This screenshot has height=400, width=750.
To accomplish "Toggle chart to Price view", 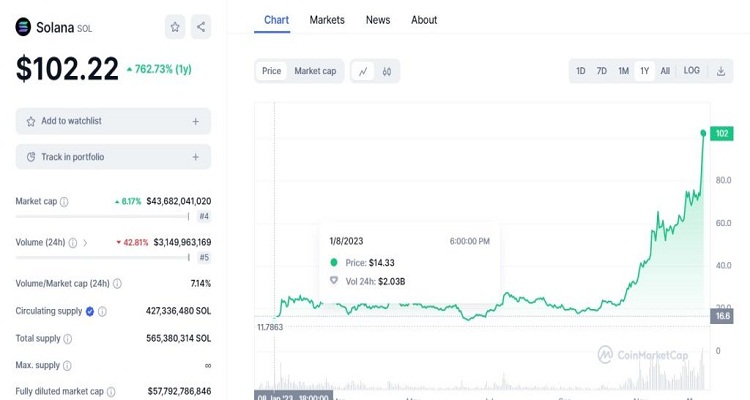I will tap(271, 71).
